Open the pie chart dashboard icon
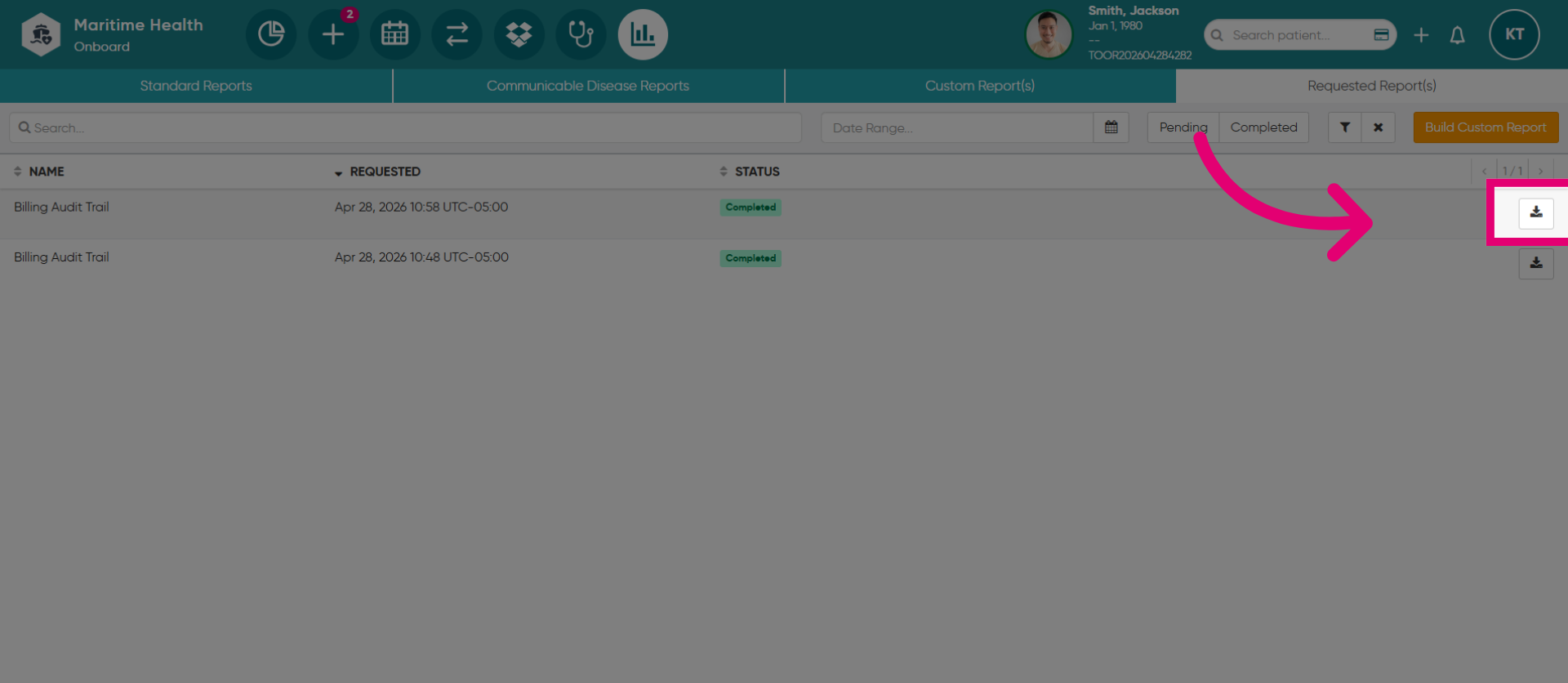 click(271, 34)
